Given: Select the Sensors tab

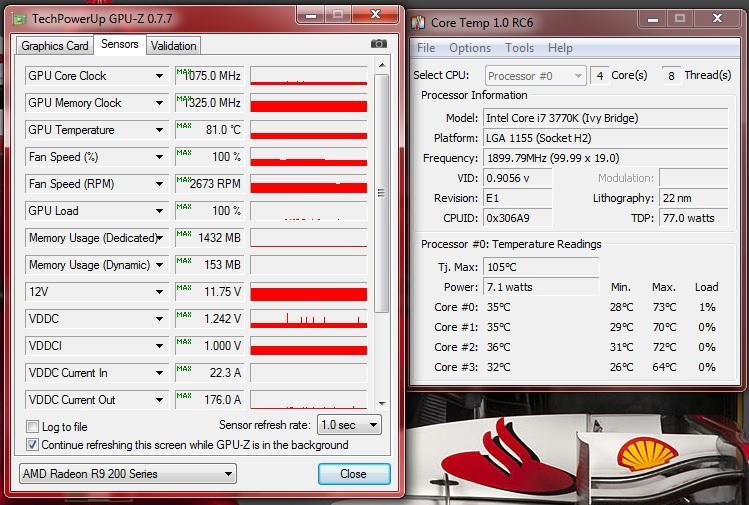Looking at the screenshot, I should pos(119,44).
